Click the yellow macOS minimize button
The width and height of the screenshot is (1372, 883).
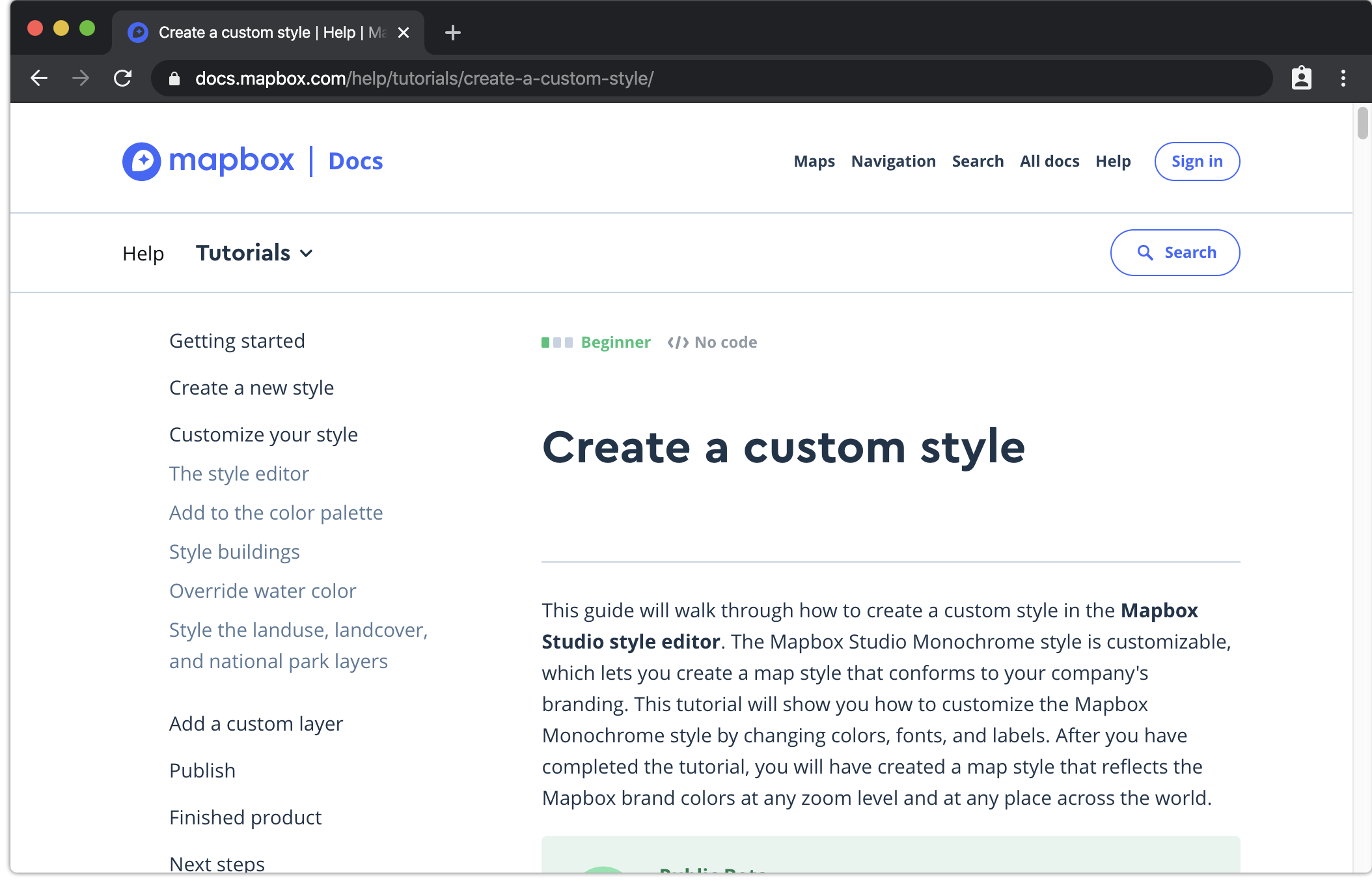click(61, 28)
